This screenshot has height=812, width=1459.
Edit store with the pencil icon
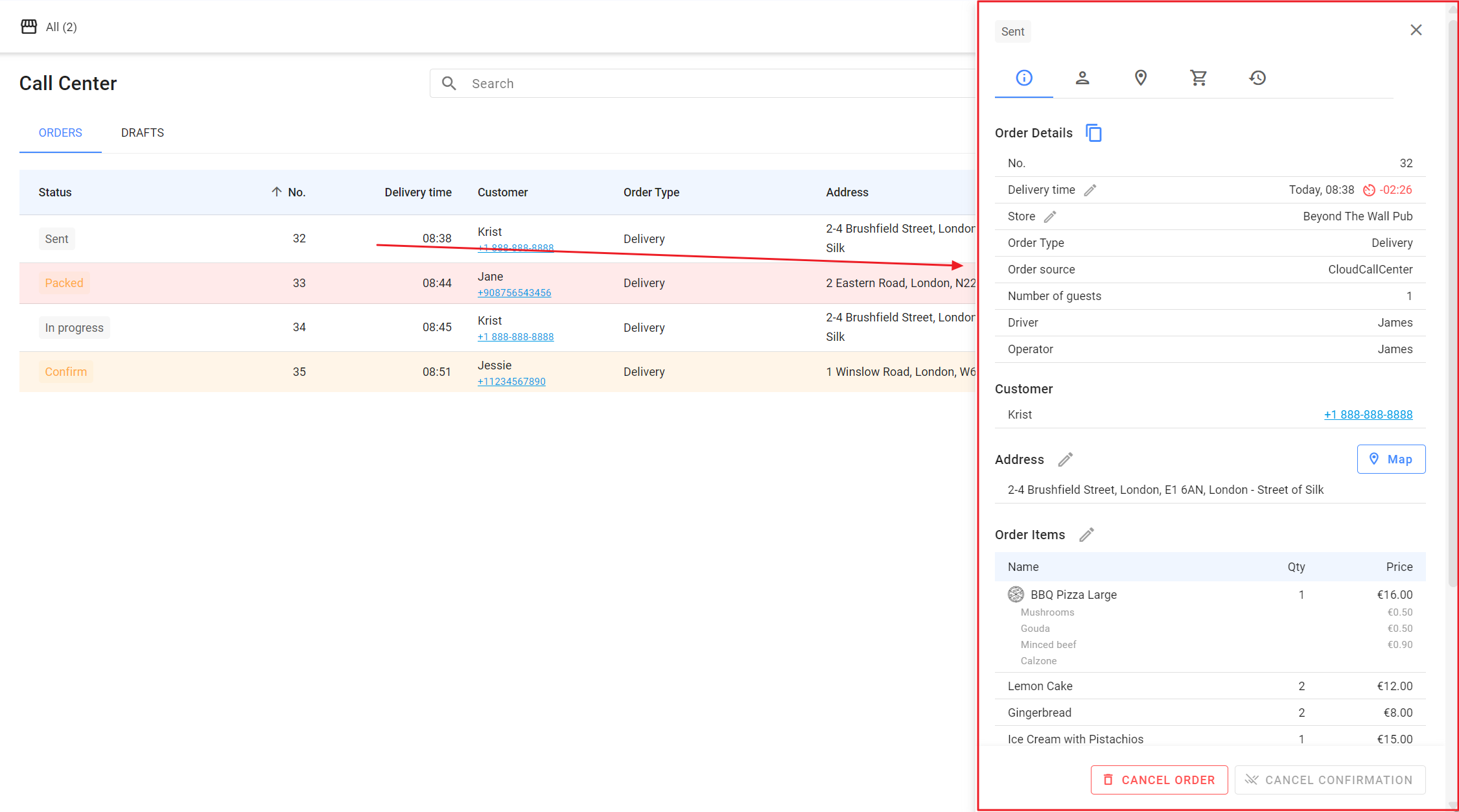(x=1050, y=216)
